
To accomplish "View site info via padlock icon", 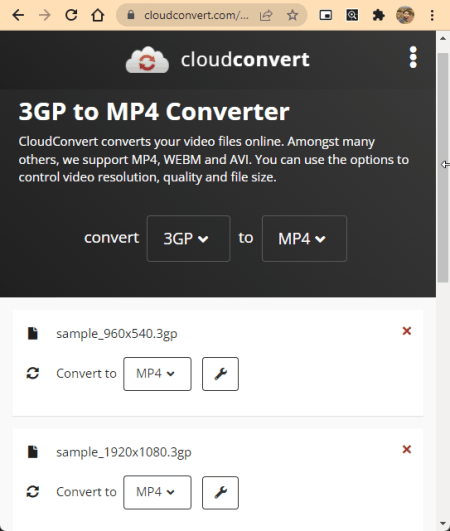I will click(x=131, y=15).
